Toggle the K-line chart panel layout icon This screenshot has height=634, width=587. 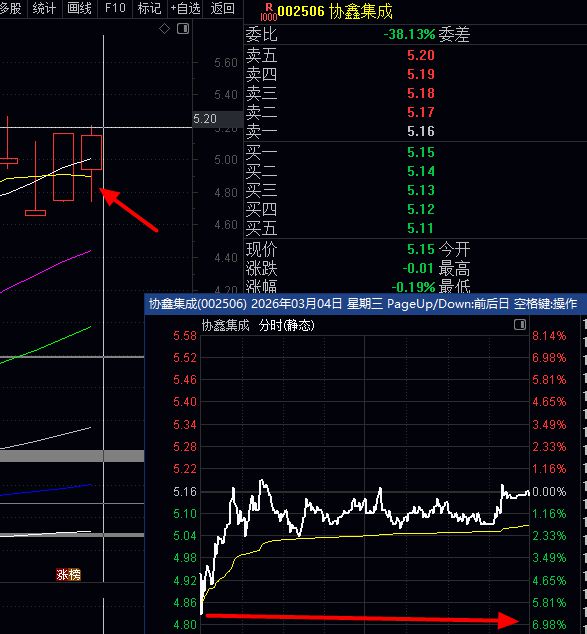click(183, 29)
